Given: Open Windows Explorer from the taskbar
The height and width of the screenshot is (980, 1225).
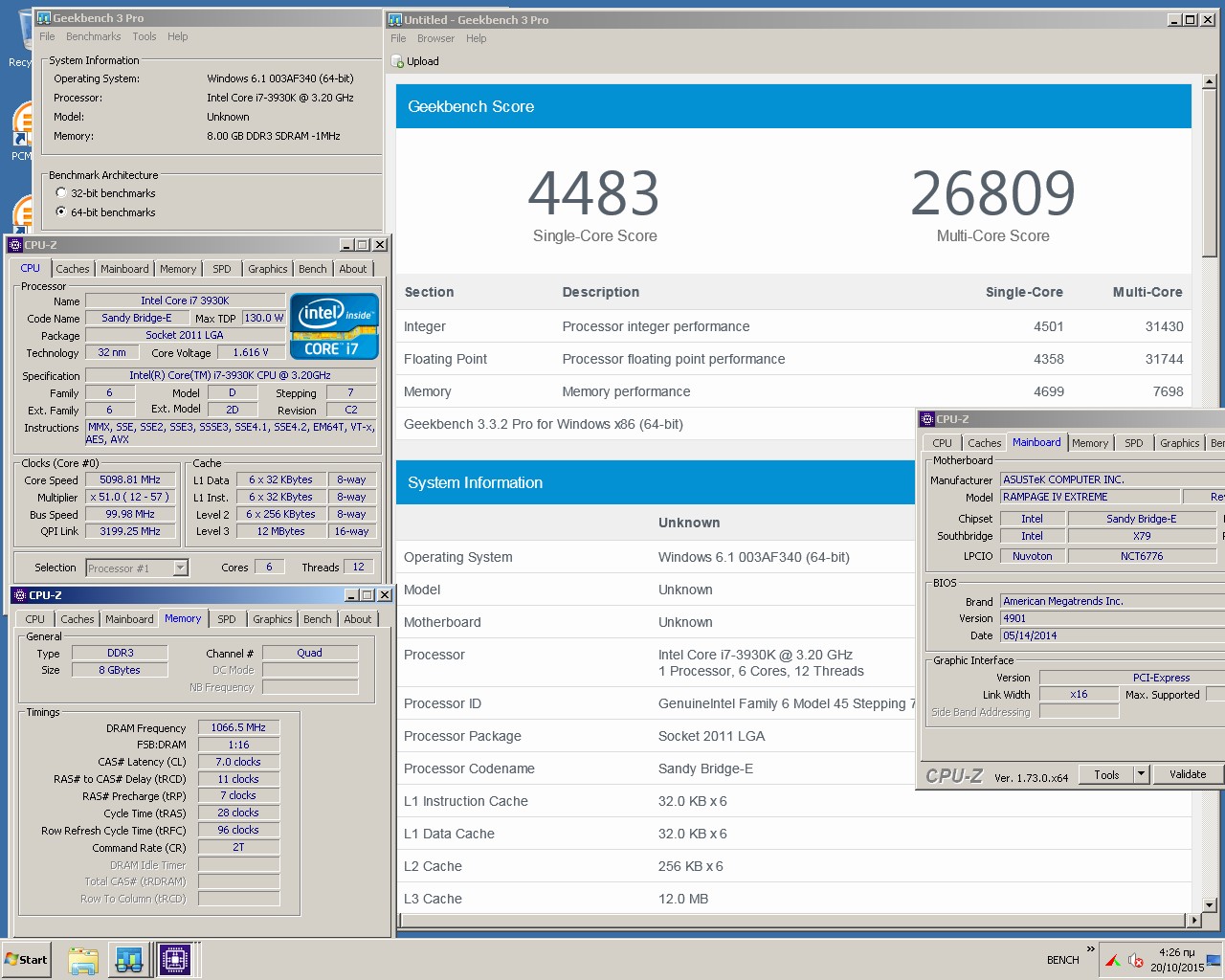Looking at the screenshot, I should [83, 959].
